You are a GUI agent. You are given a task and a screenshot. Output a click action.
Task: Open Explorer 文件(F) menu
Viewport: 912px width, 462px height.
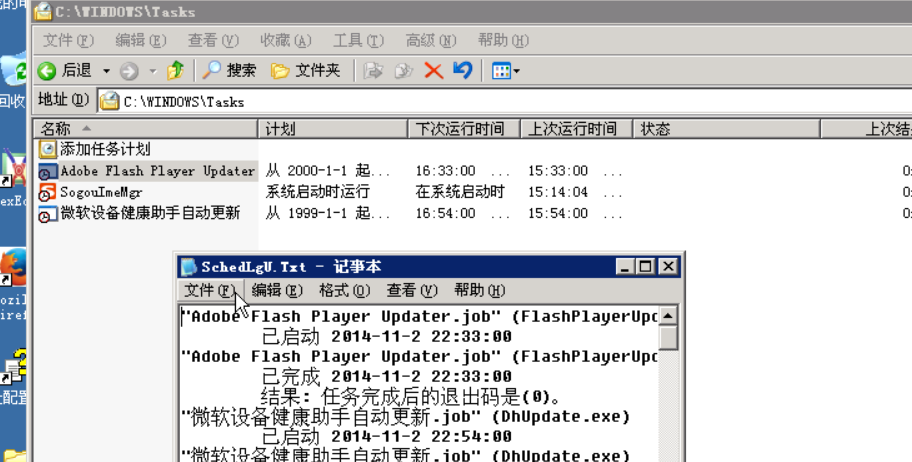[x=68, y=40]
